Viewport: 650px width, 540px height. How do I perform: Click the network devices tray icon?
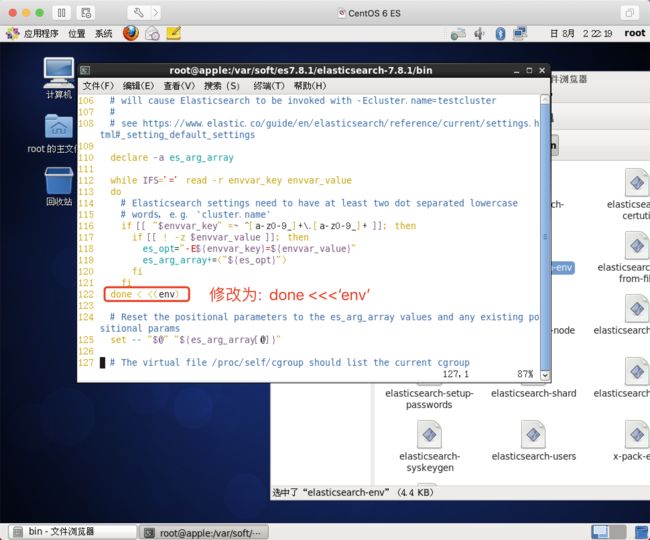458,34
